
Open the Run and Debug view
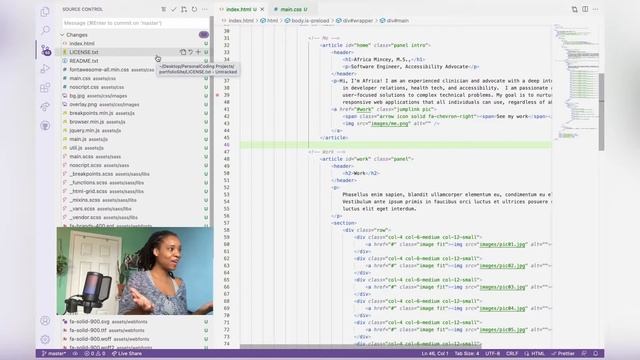[45, 69]
